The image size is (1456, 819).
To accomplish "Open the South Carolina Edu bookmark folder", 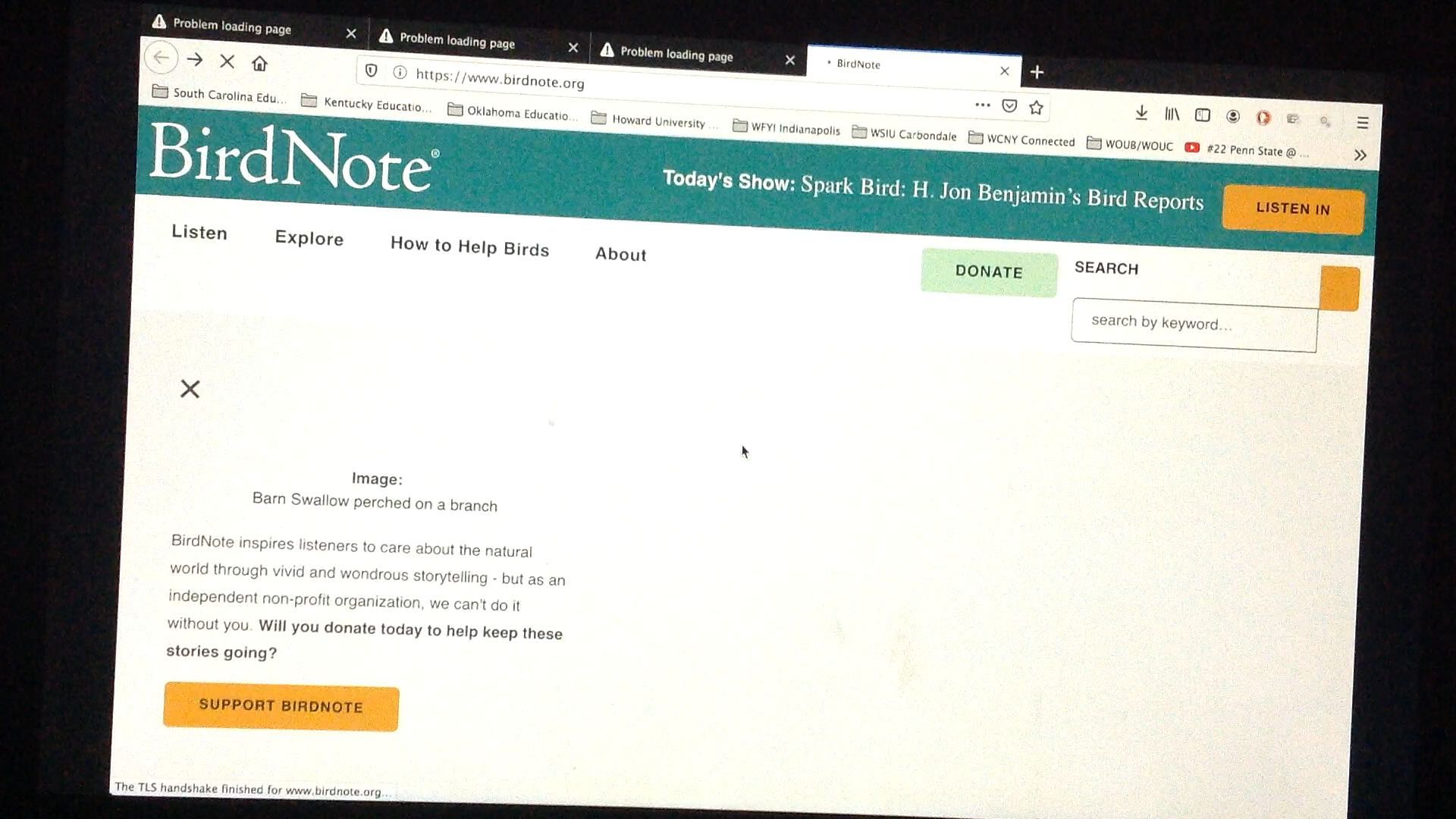I will click(220, 95).
